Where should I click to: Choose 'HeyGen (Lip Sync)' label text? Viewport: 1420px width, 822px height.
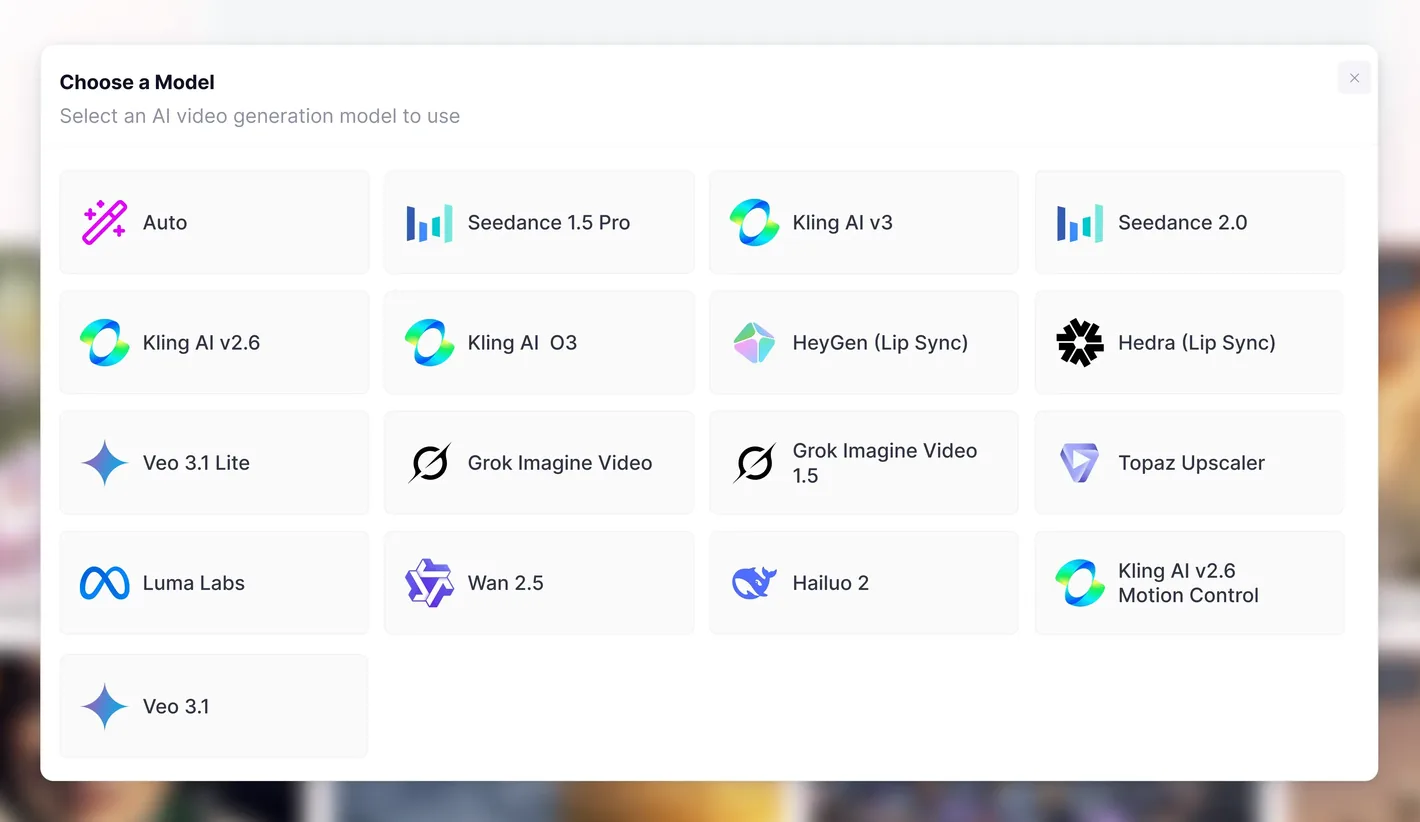pos(881,343)
